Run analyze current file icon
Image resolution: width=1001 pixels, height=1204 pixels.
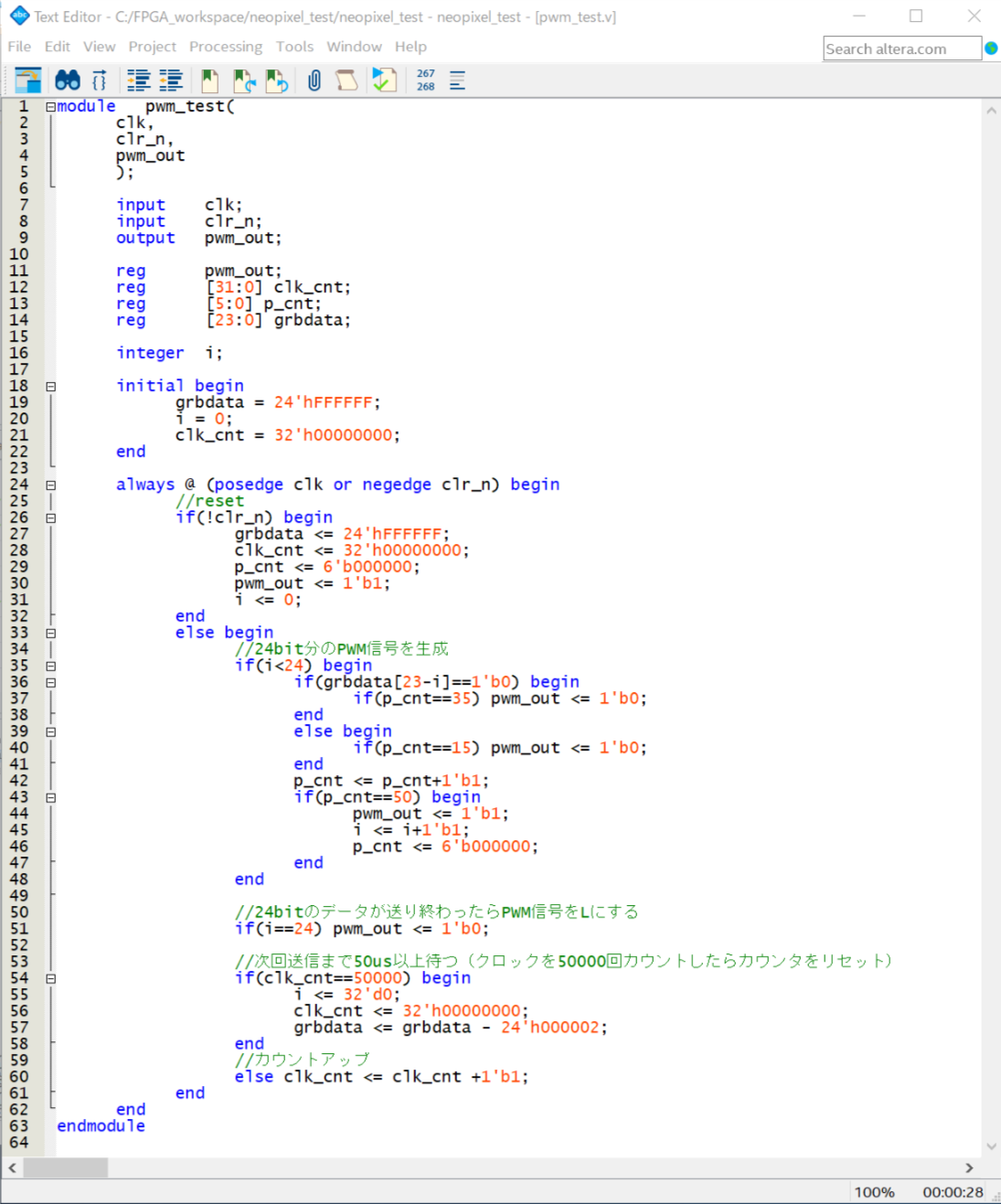click(384, 80)
